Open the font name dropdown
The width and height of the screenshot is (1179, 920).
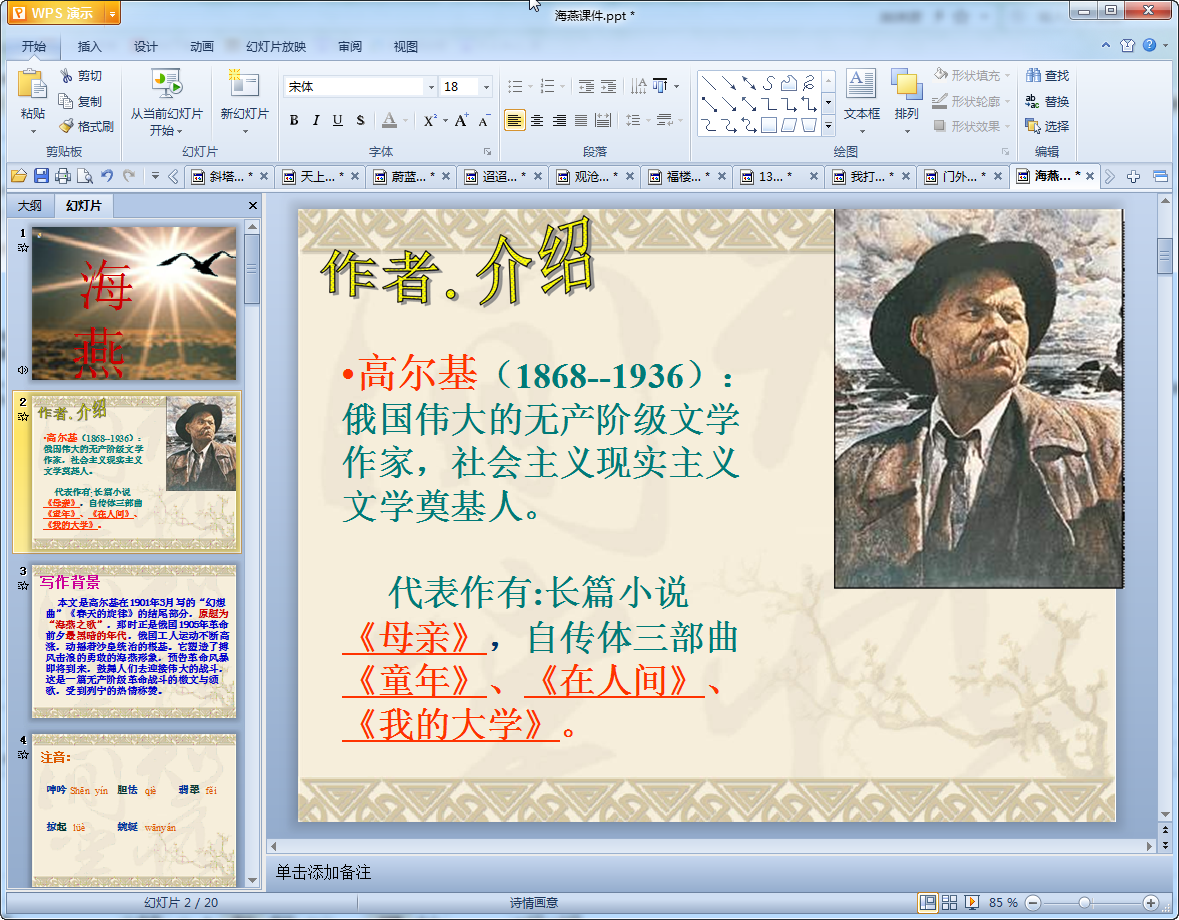[x=432, y=87]
